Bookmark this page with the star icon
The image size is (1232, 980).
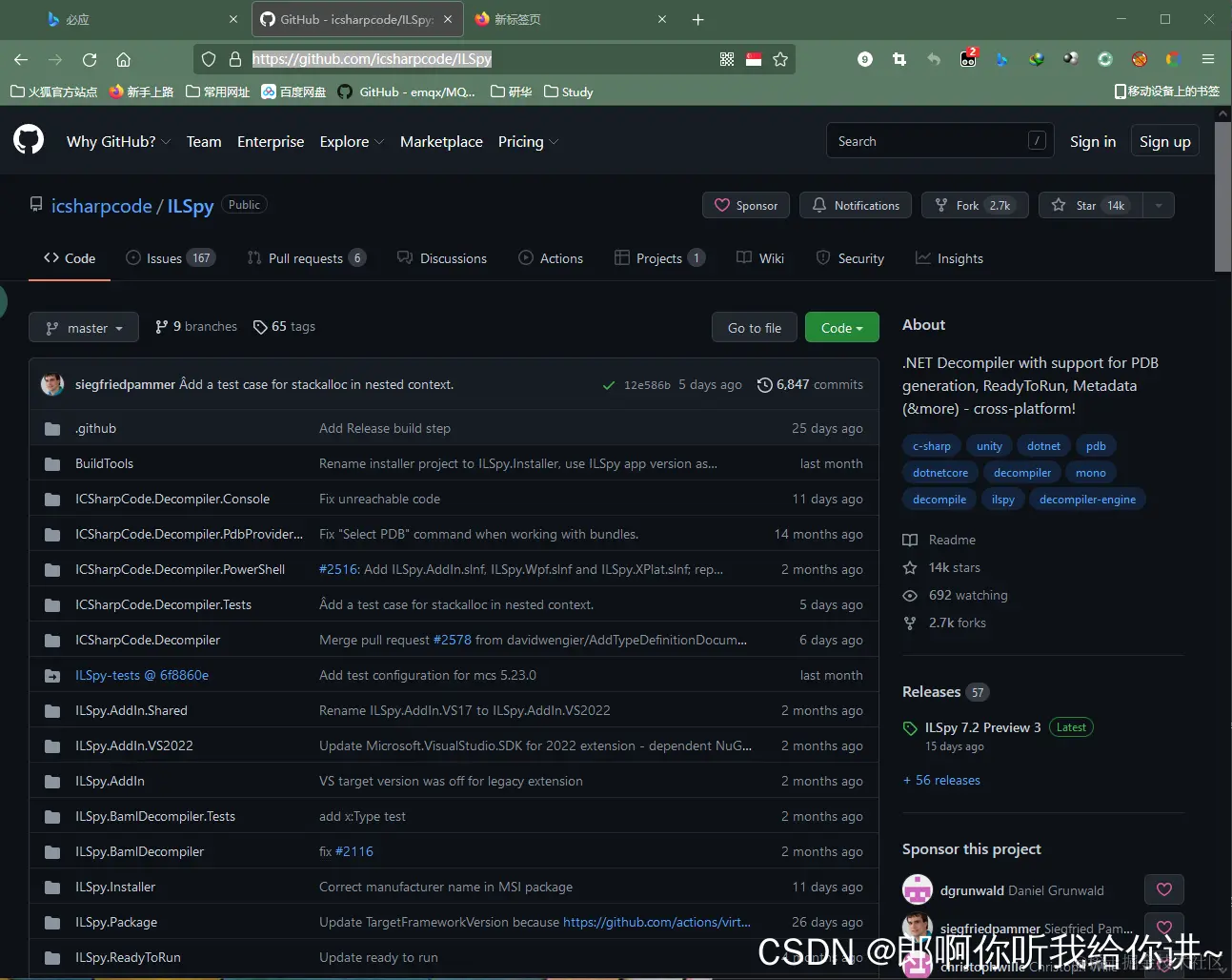pyautogui.click(x=780, y=59)
